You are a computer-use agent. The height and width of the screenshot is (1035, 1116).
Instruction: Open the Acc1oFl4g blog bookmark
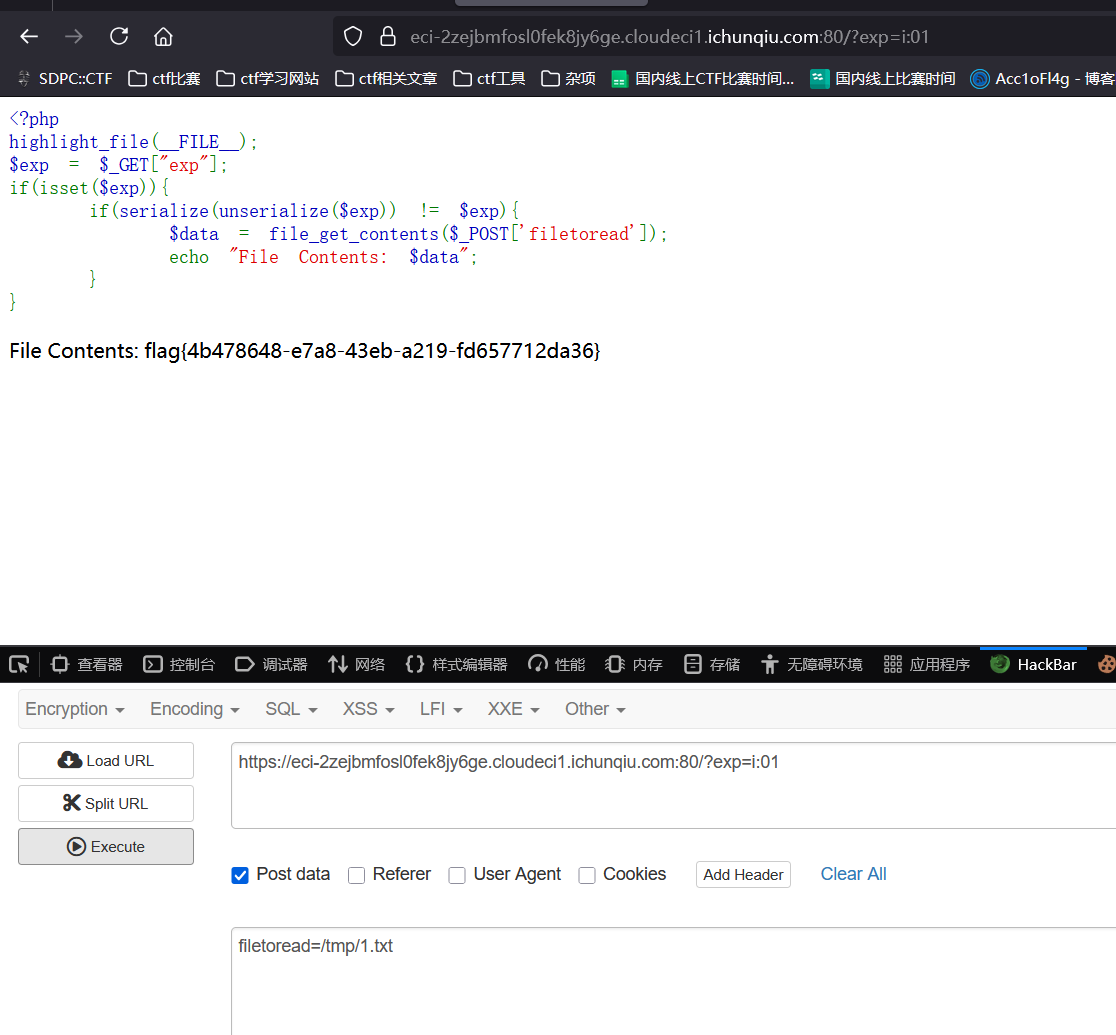(x=1043, y=78)
